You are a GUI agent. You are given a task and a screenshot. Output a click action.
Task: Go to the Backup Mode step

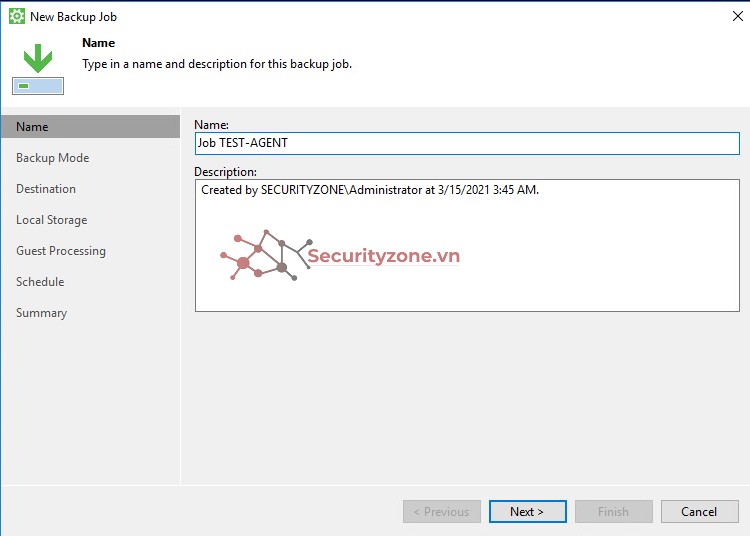click(x=53, y=158)
